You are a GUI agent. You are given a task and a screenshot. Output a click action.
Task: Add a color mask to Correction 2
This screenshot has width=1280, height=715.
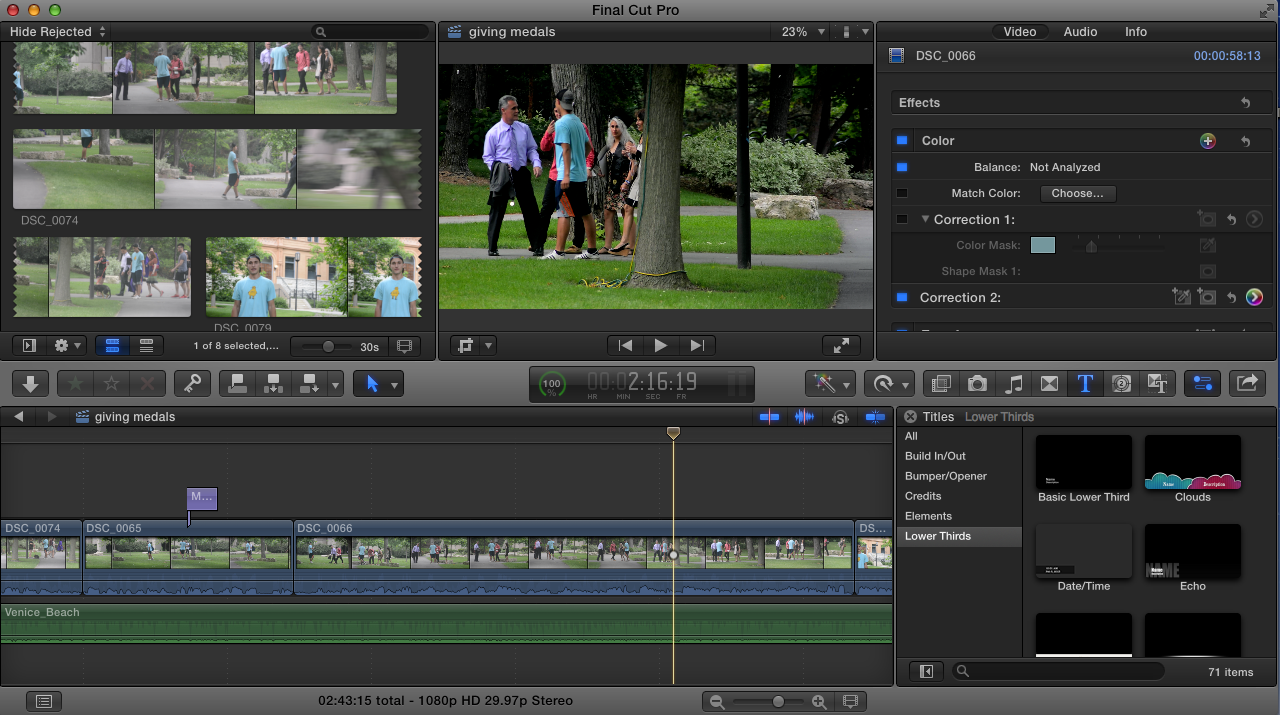(1181, 297)
